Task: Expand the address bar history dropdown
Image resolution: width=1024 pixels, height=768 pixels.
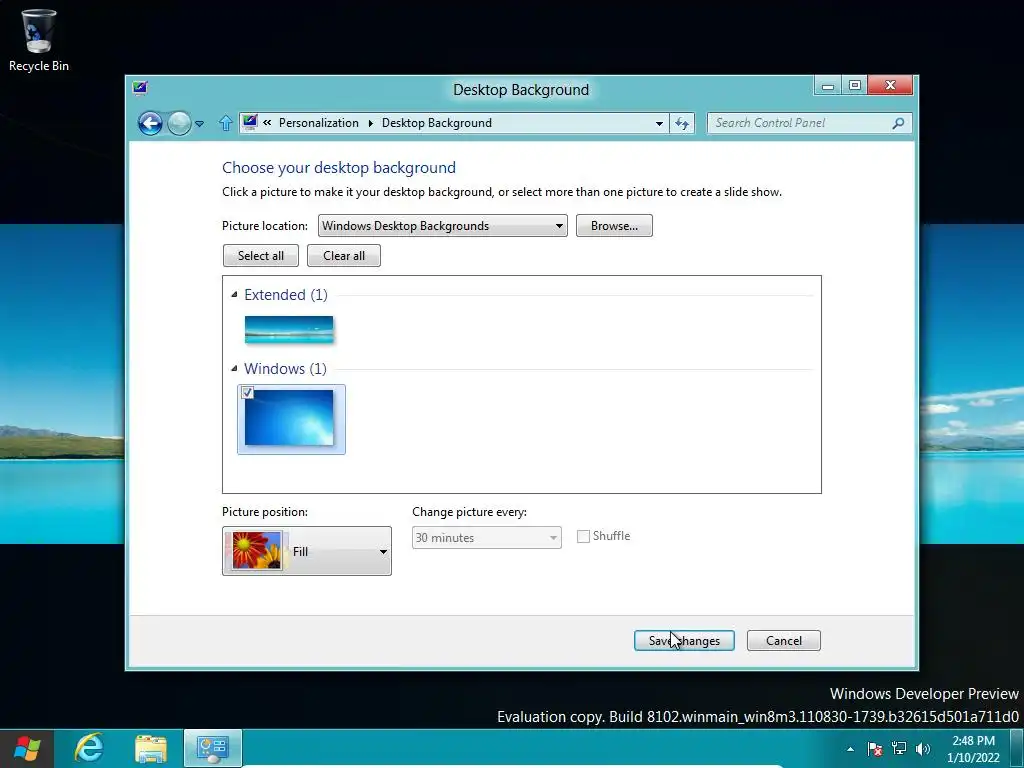Action: tap(659, 123)
